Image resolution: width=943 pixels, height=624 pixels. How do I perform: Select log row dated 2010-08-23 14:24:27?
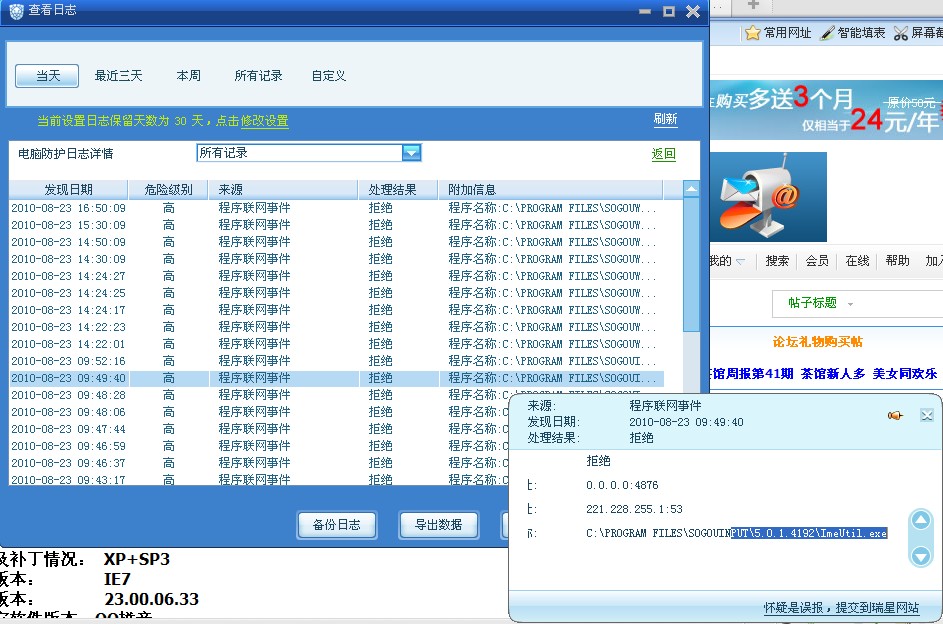336,276
